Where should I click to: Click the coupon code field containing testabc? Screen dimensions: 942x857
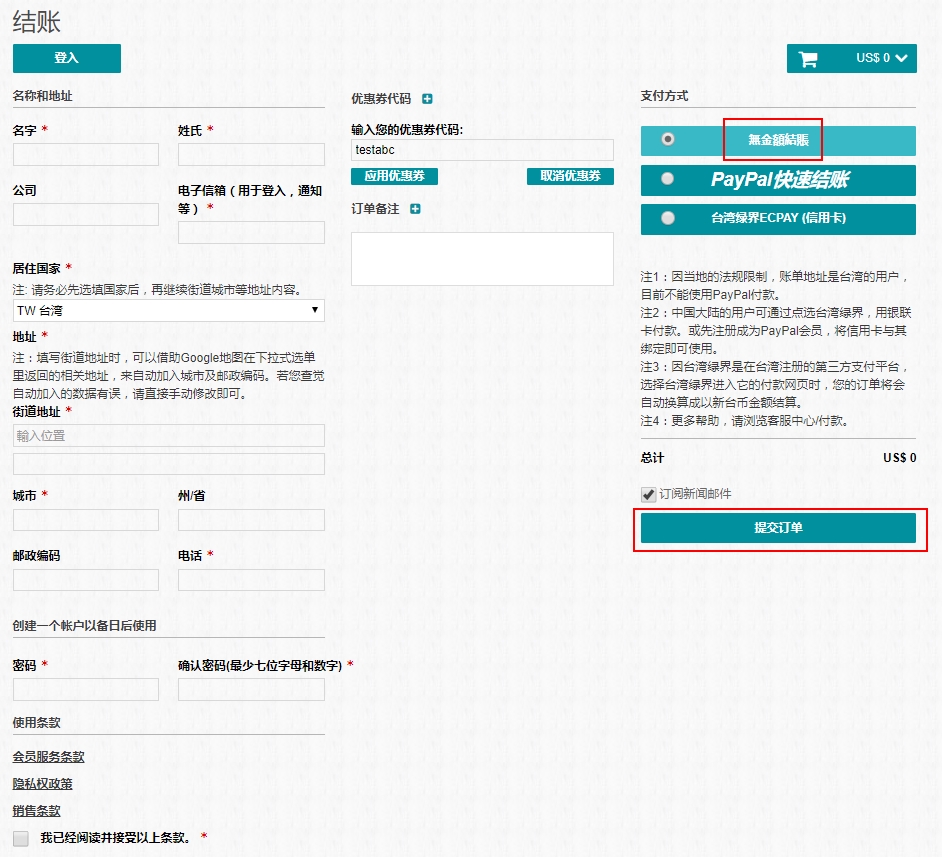point(482,150)
